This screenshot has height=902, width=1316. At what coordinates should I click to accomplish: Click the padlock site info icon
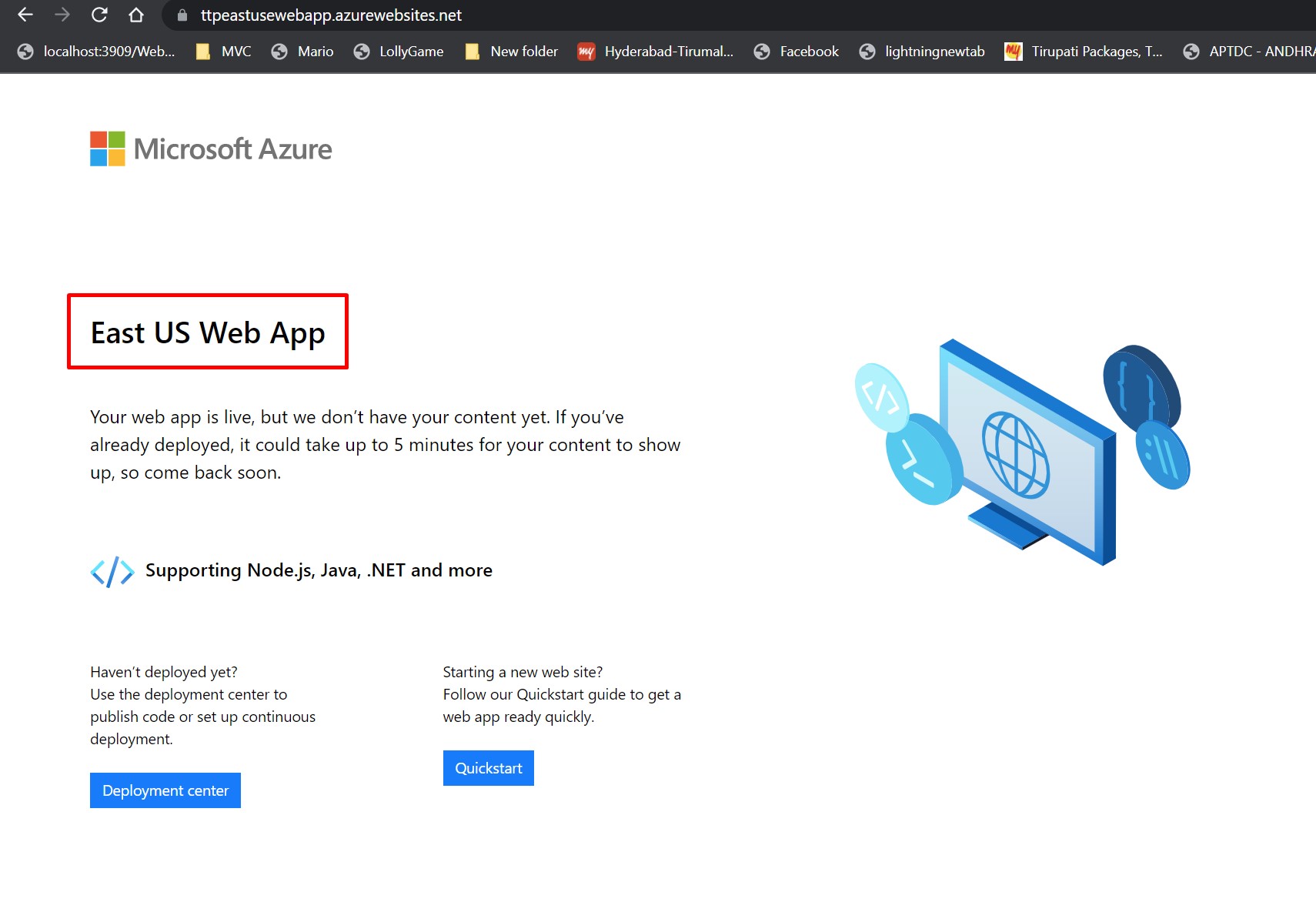tap(182, 15)
